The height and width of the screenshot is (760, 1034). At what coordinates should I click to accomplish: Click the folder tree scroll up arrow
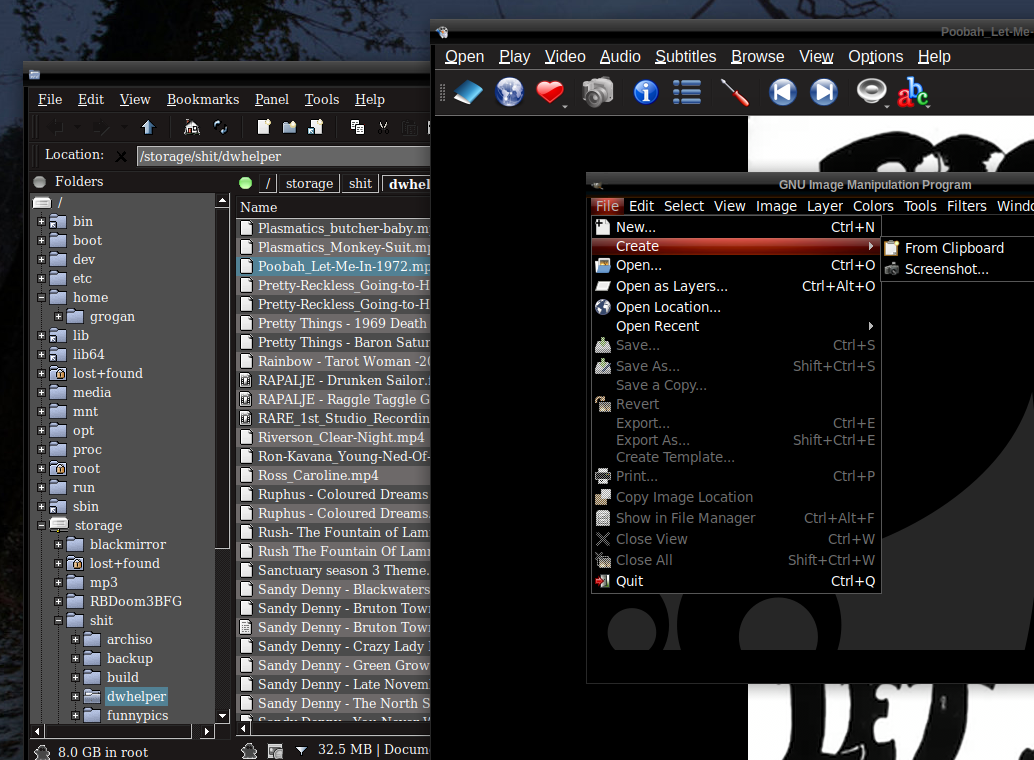pos(222,200)
